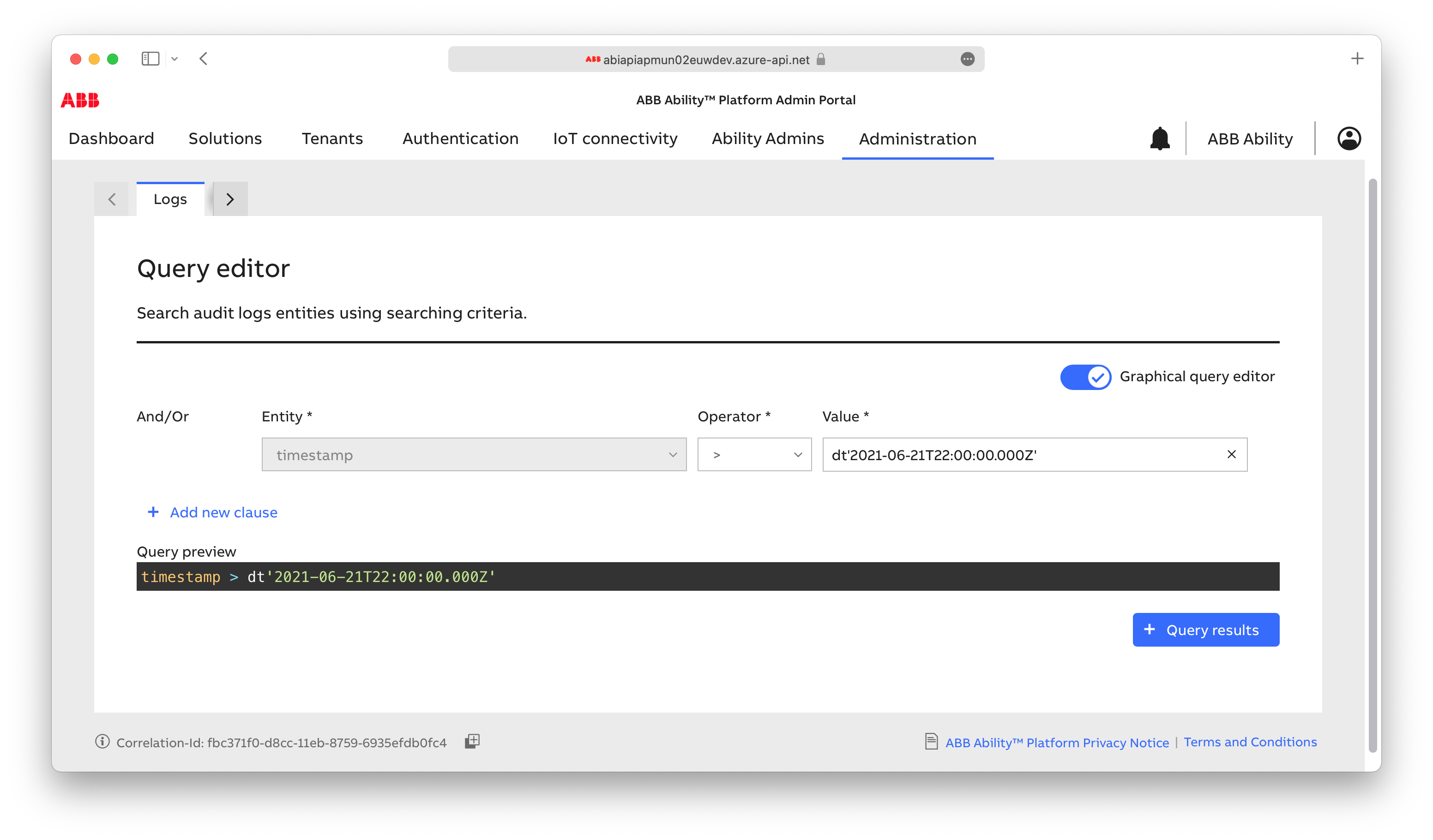Click Add new clause link
The height and width of the screenshot is (840, 1433).
coord(223,512)
